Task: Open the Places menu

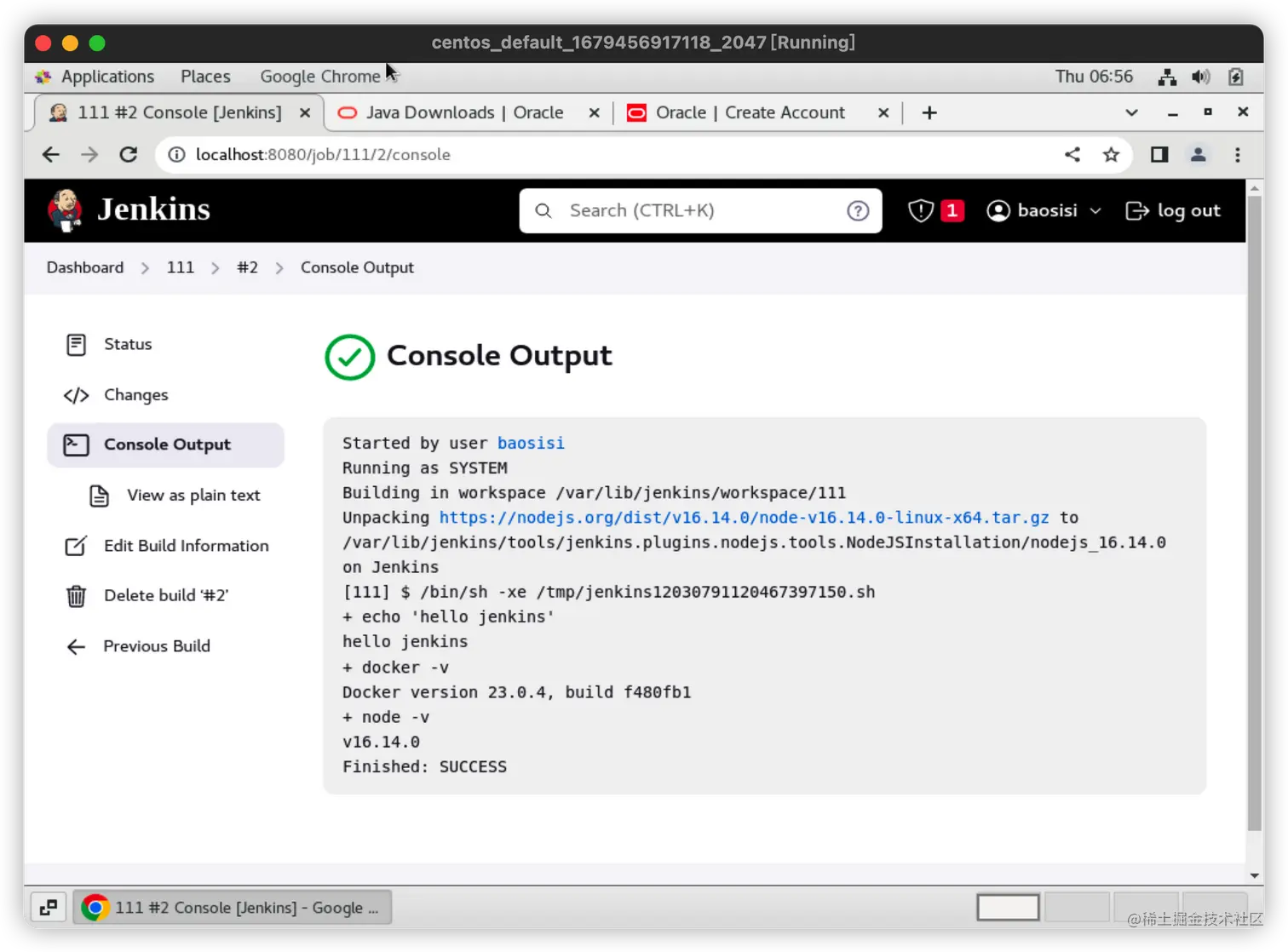Action: pyautogui.click(x=205, y=77)
